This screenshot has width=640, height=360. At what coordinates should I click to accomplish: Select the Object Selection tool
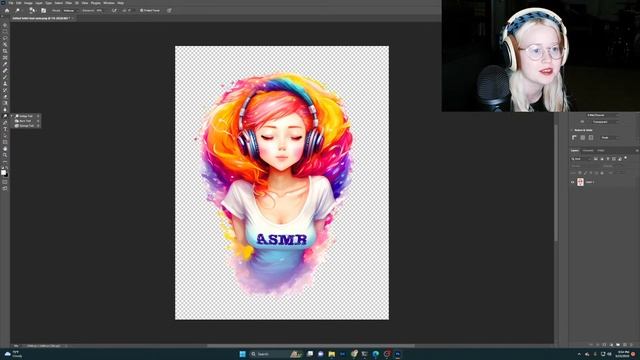click(5, 45)
